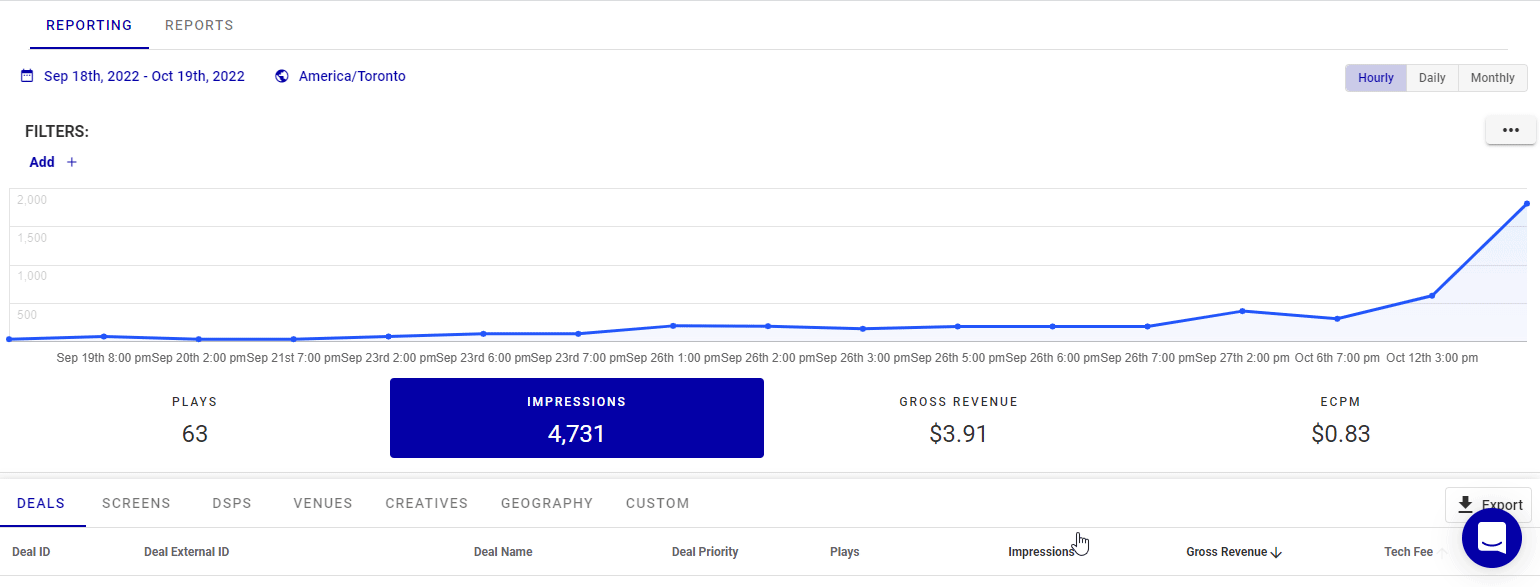1540x587 pixels.
Task: Open date range Sep 18th - Oct 19th
Action: [x=144, y=76]
